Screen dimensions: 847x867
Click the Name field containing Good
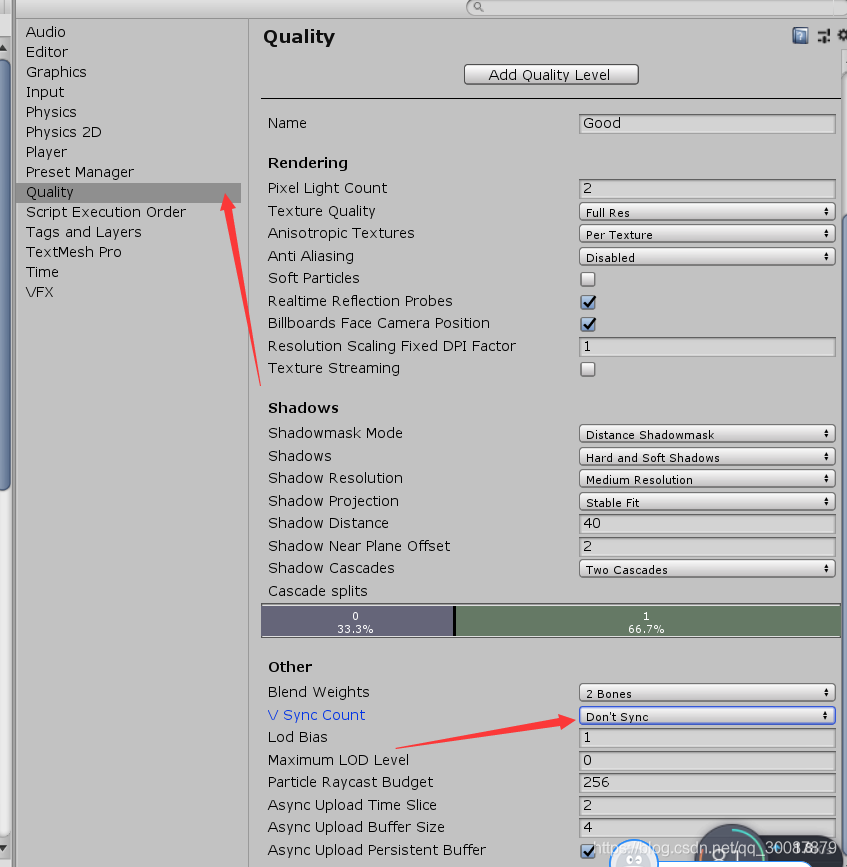coord(707,123)
